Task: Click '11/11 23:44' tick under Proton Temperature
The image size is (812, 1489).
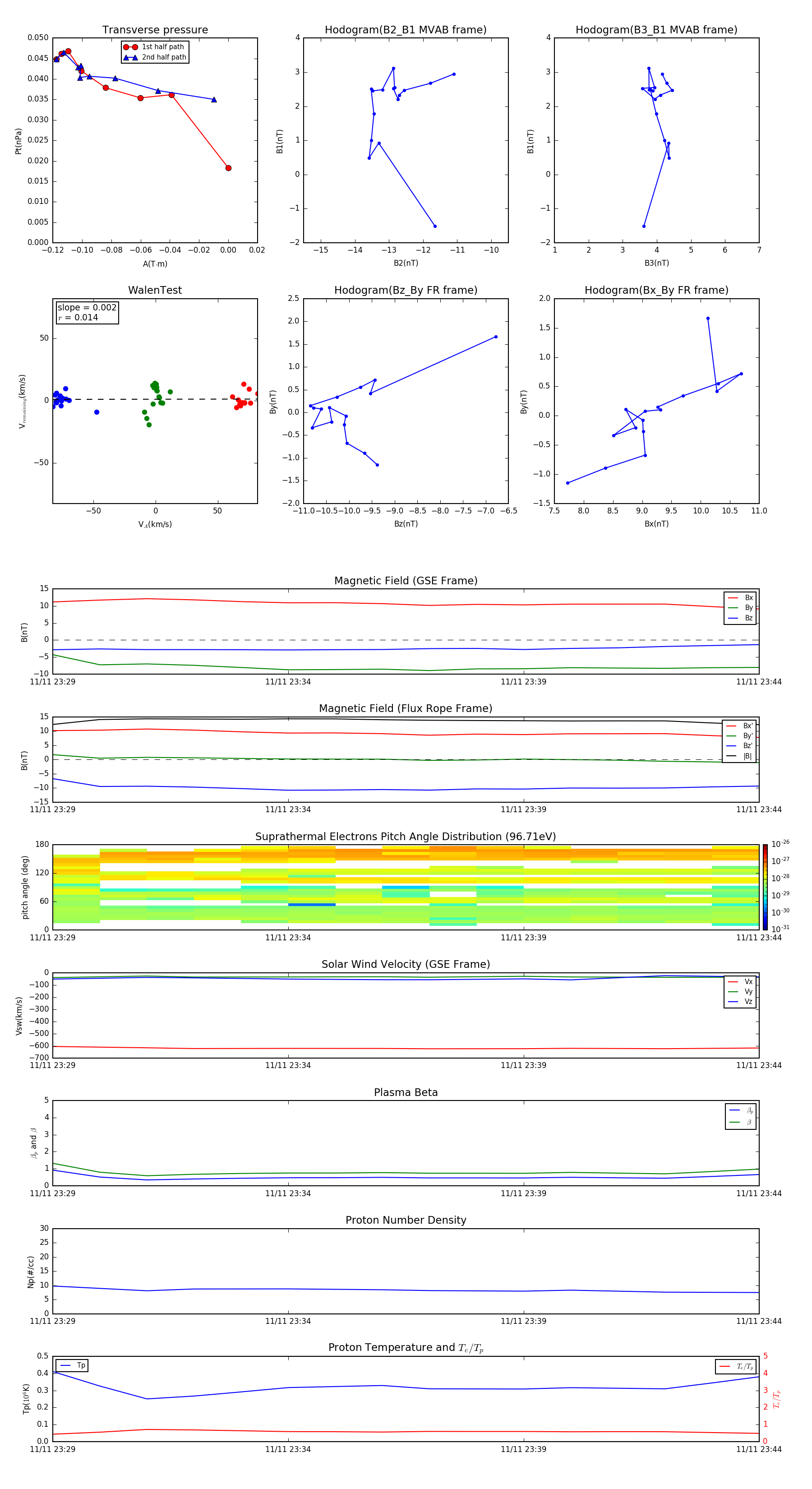Action: click(759, 1449)
